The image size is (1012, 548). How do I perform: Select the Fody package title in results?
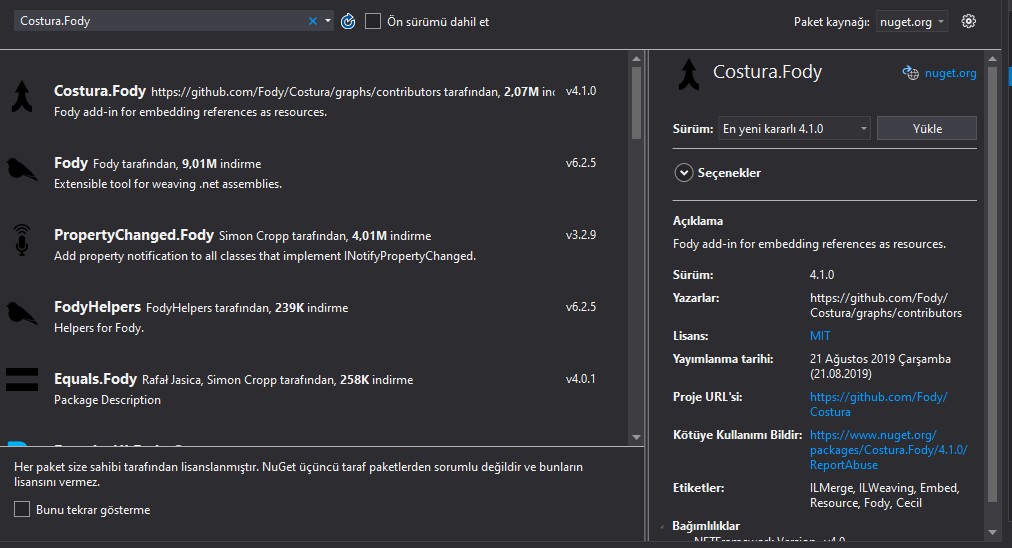point(71,163)
